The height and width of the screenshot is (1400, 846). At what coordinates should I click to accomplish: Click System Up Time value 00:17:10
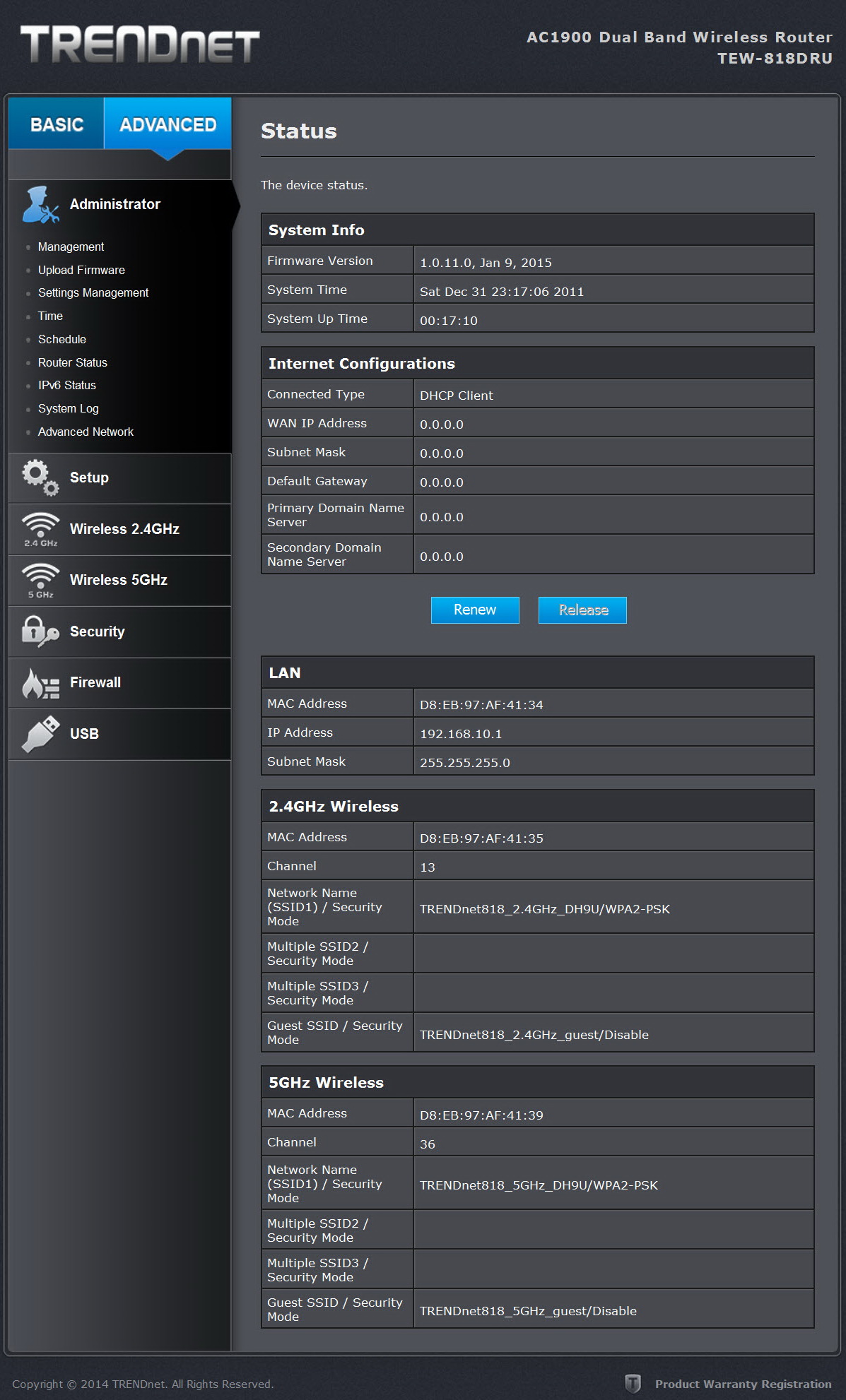(449, 321)
